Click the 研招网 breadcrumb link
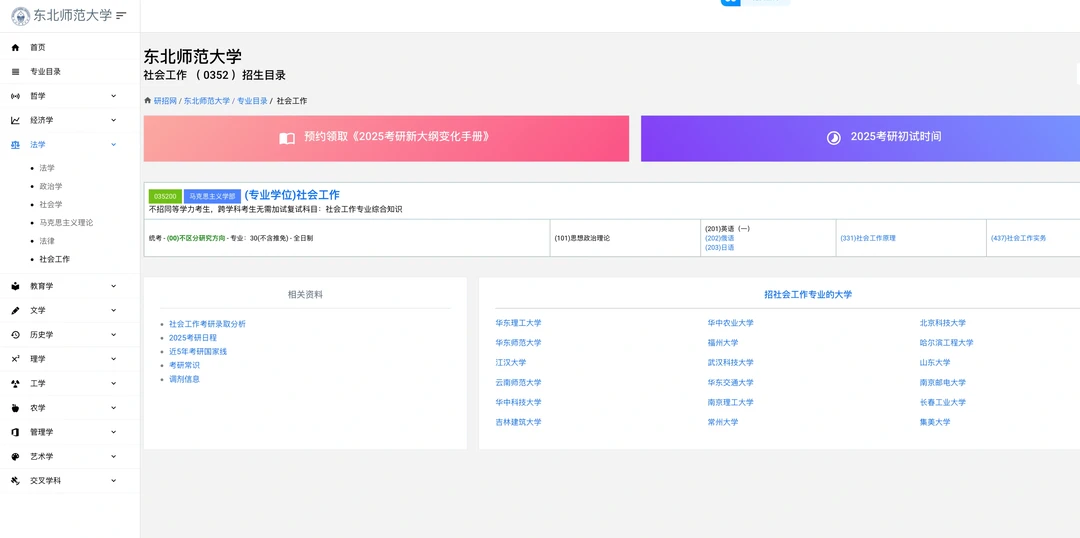 pyautogui.click(x=165, y=101)
